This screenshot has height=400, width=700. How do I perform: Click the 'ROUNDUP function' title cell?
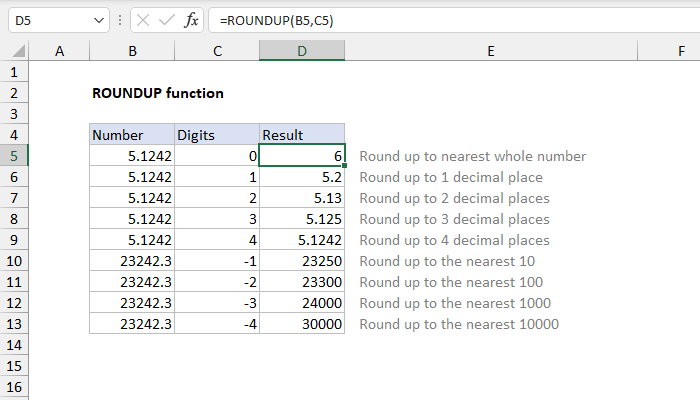[158, 93]
